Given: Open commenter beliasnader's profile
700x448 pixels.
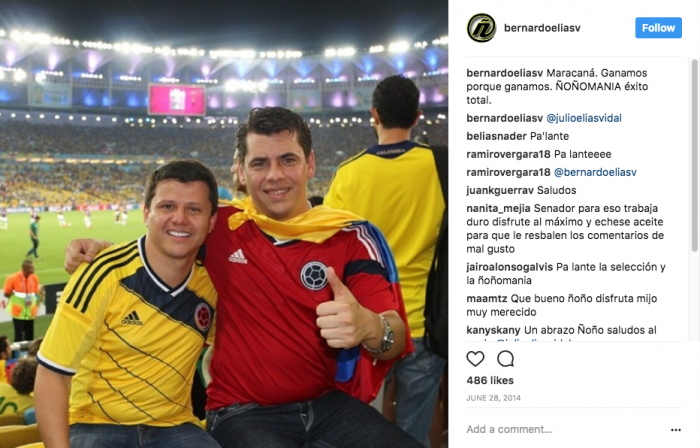Looking at the screenshot, I should click(x=496, y=136).
